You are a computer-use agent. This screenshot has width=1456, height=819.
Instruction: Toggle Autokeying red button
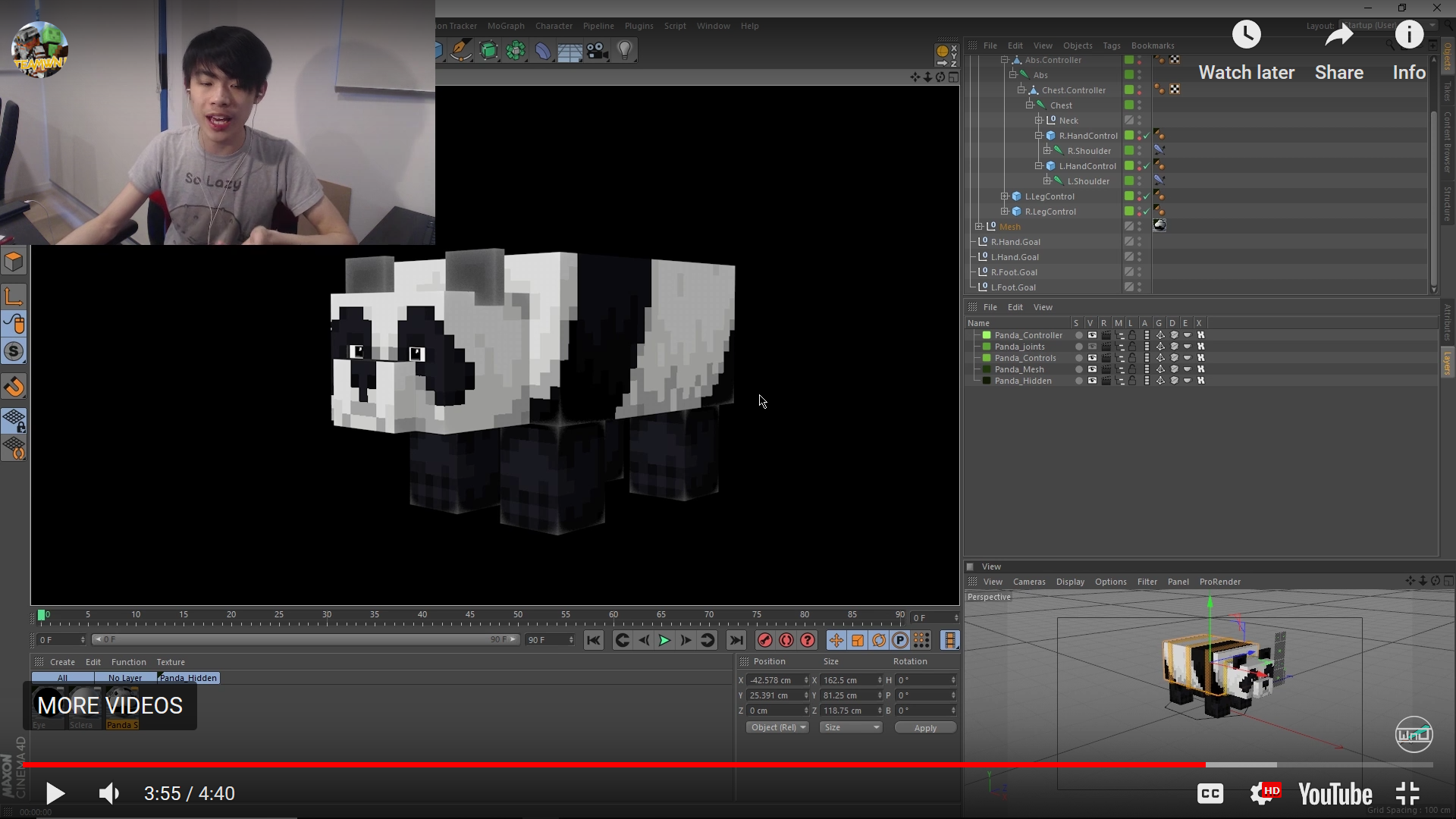(x=786, y=641)
